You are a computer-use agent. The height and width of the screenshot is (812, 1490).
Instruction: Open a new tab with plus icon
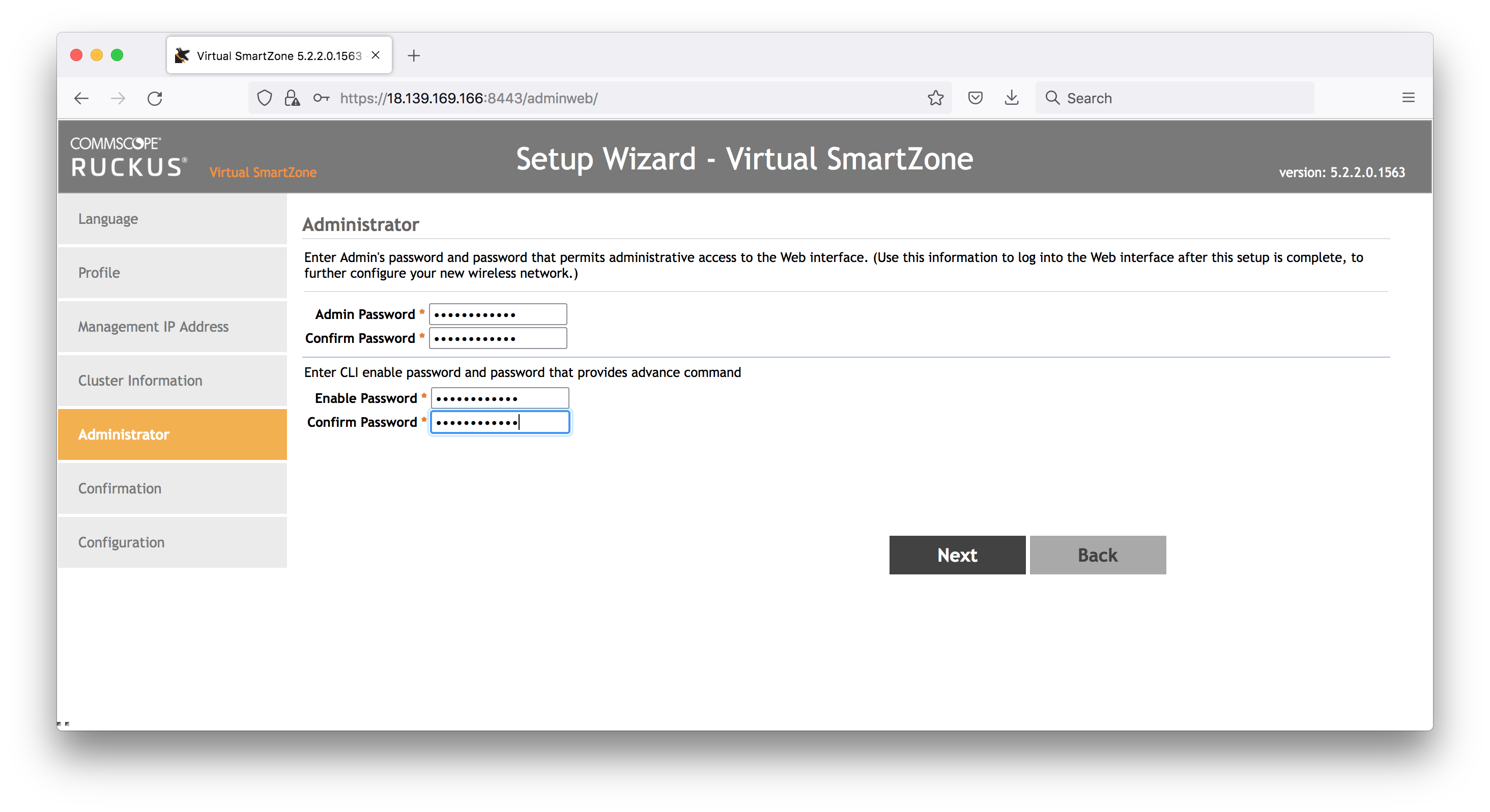414,55
